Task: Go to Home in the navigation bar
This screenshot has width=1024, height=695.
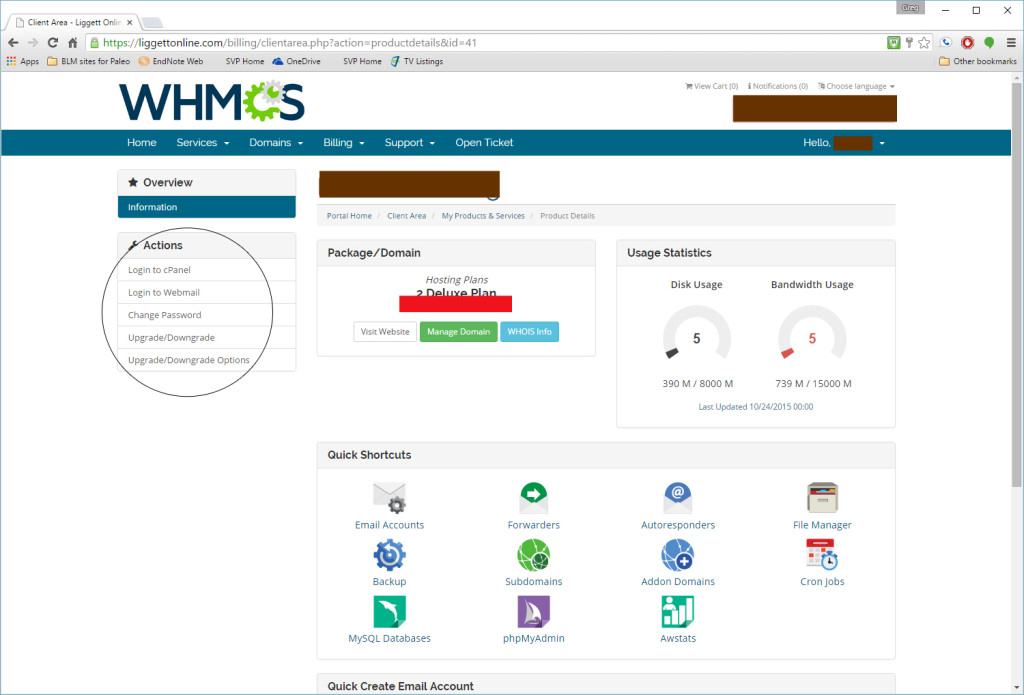Action: (142, 142)
